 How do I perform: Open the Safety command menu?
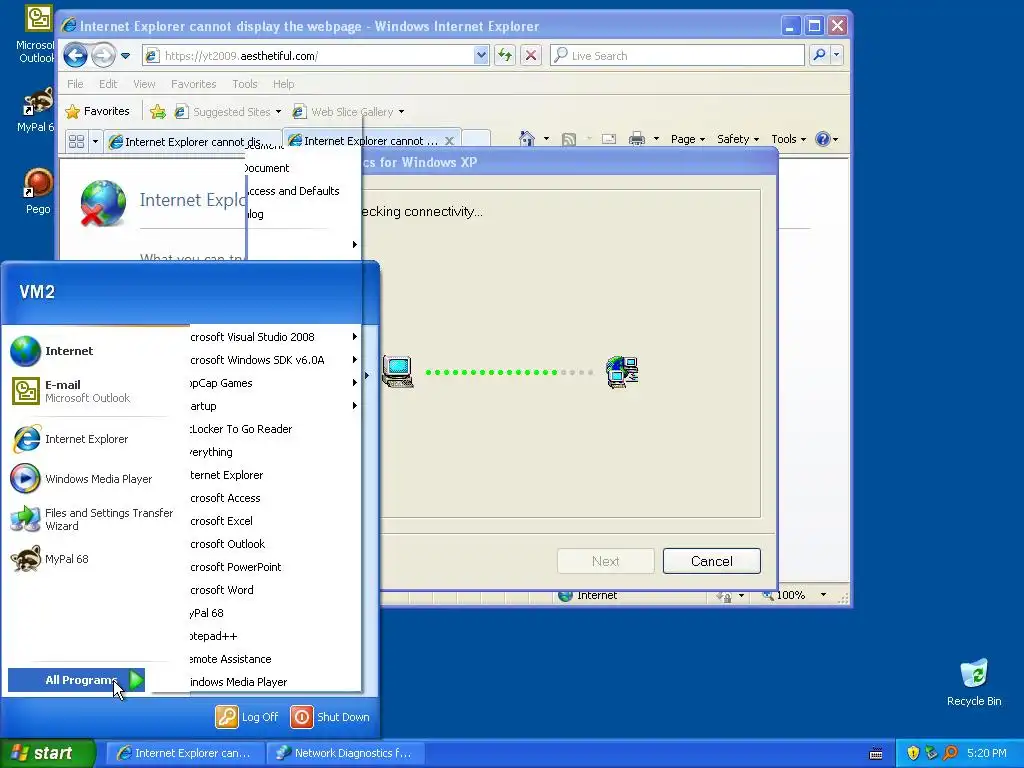click(738, 139)
